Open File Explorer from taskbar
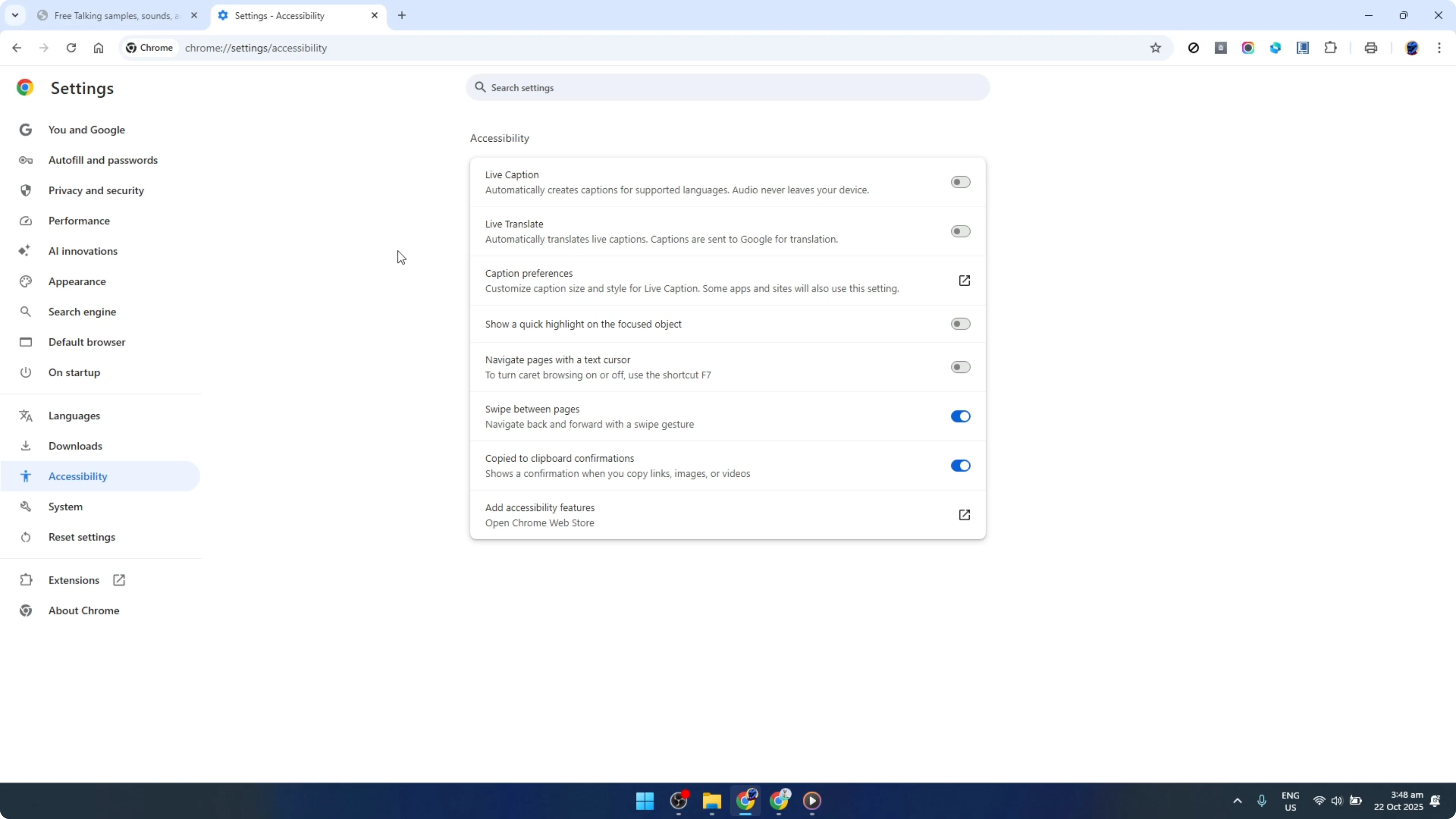 pos(712,801)
